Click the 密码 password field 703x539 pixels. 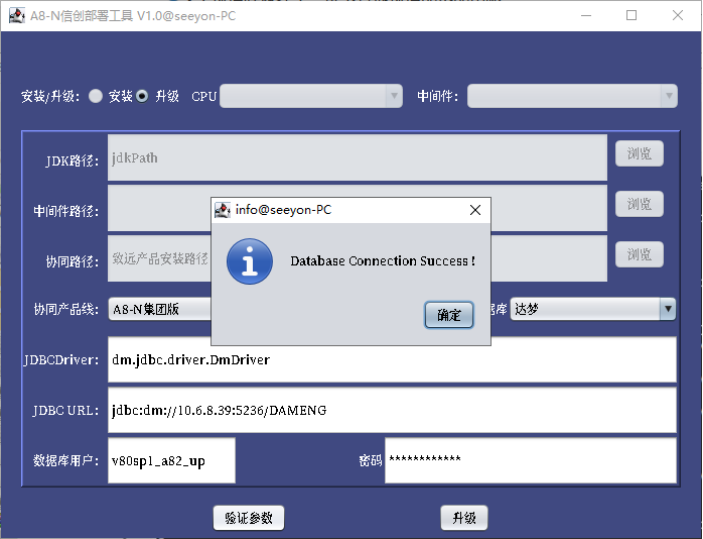[530, 461]
